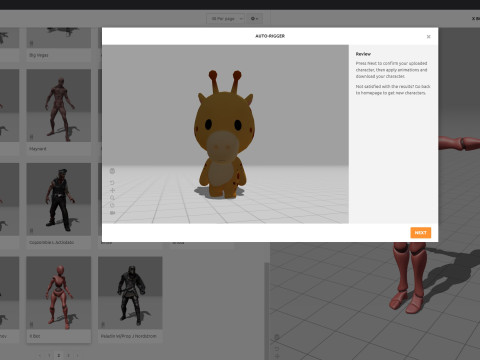Image resolution: width=480 pixels, height=360 pixels.
Task: Toggle skeleton view icon in Auto-Rigger viewport
Action: pyautogui.click(x=112, y=171)
